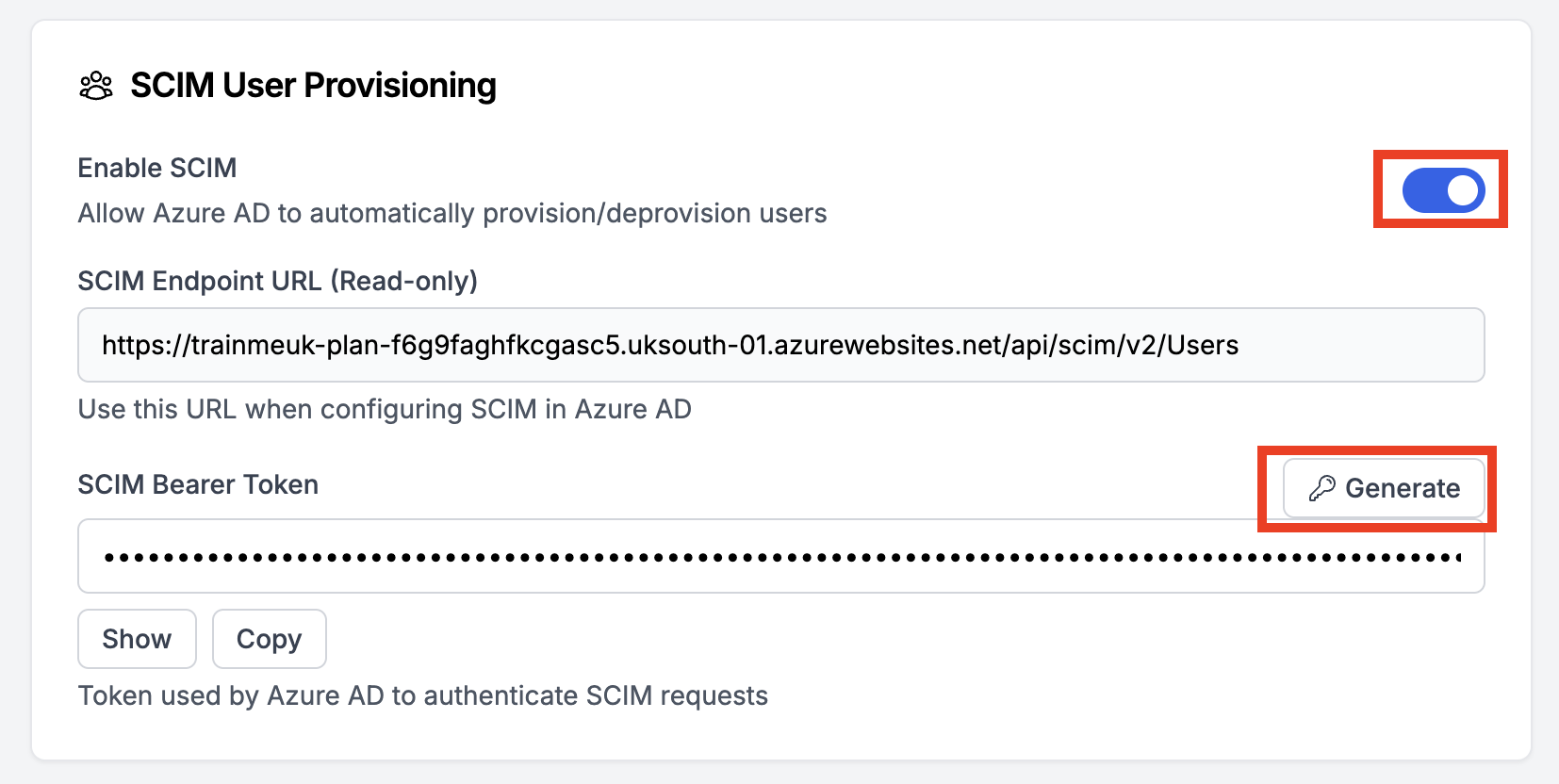Click the Generate label text
The height and width of the screenshot is (784, 1559).
coord(1402,488)
